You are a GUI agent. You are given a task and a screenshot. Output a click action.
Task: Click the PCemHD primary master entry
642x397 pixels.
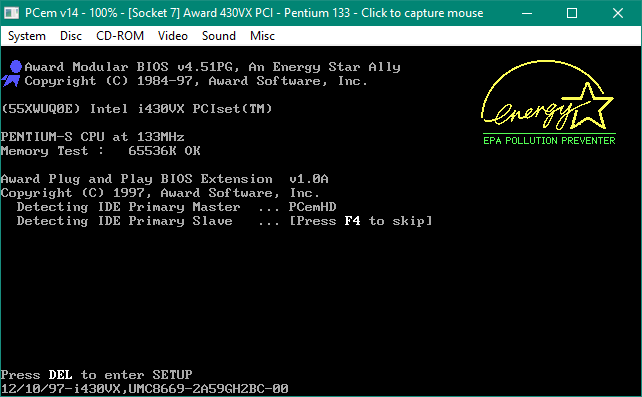point(312,207)
